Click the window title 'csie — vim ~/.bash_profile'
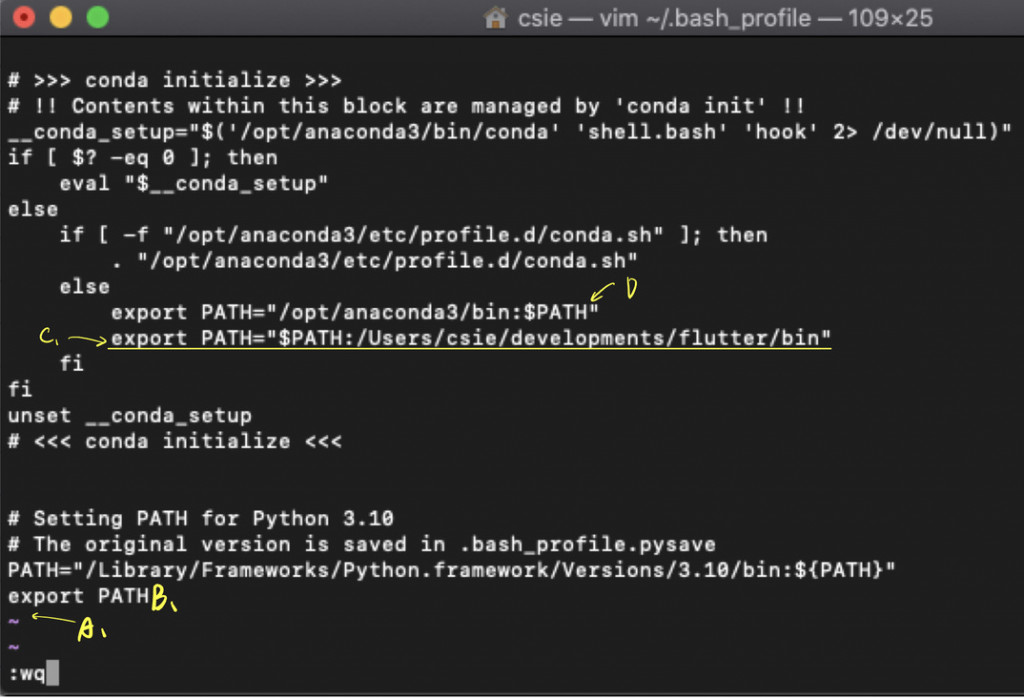1024x698 pixels. tap(664, 18)
